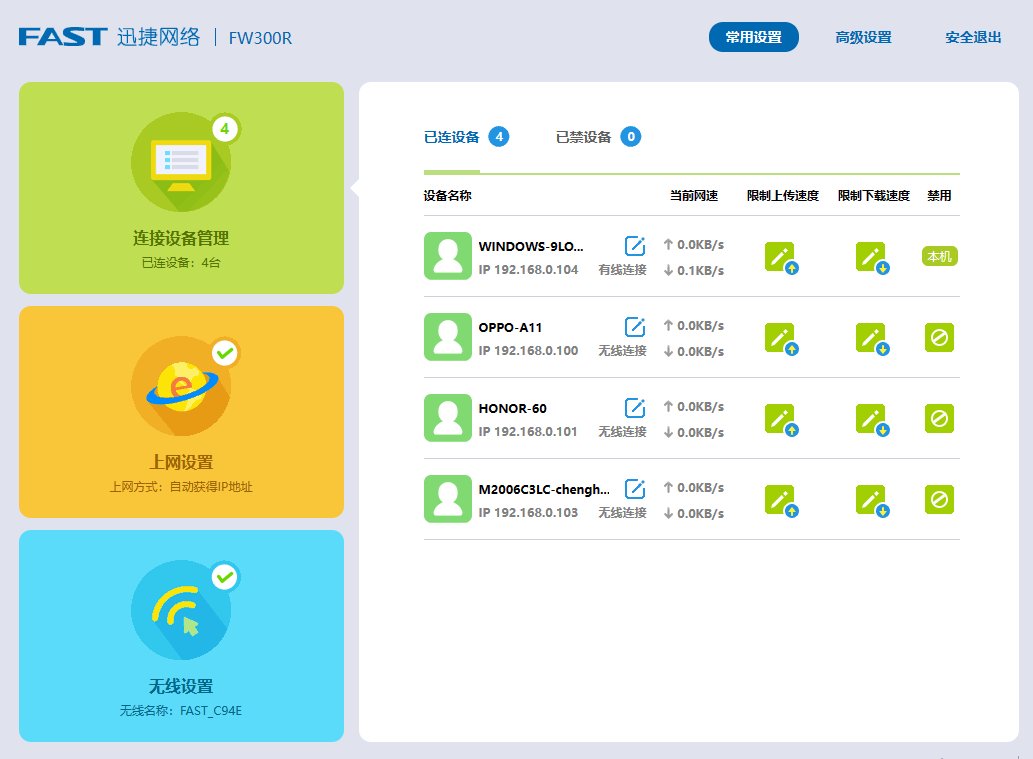Screen dimensions: 1033x759
Task: Open download limit editor for OPPO-A11
Action: 871,338
